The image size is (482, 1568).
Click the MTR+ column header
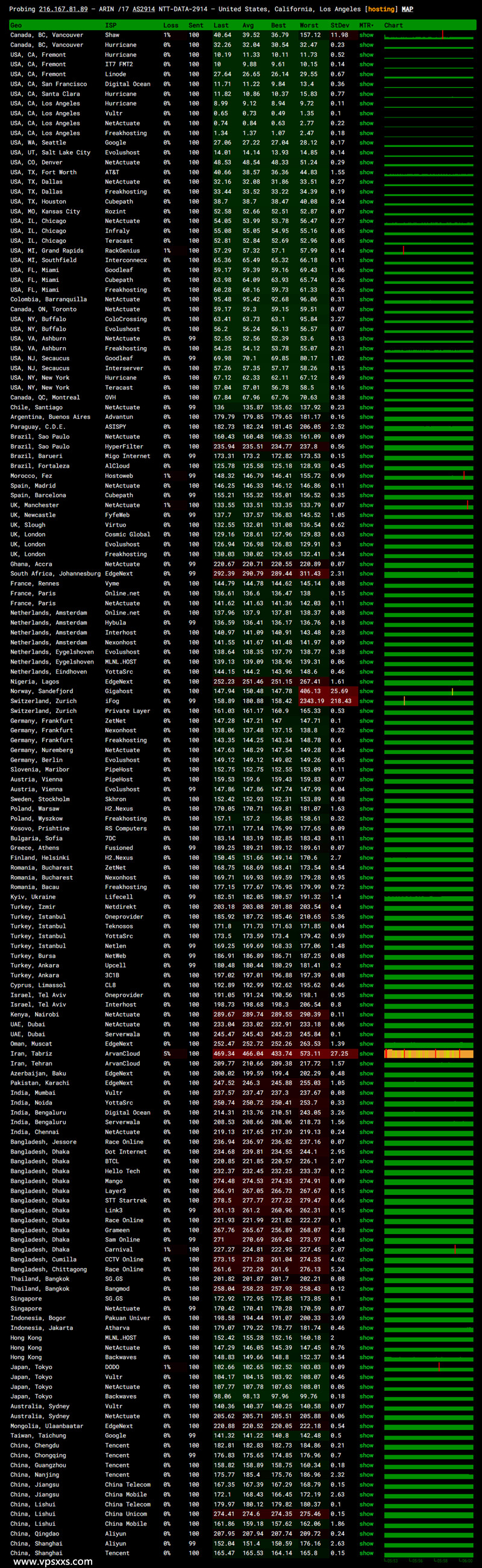[366, 25]
